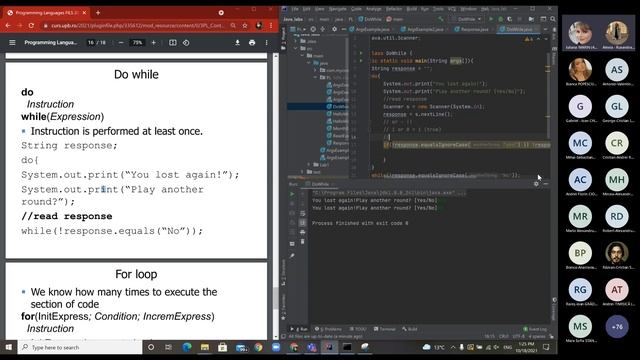Start debugging with the IntelliJ bug icon
The image size is (640, 360).
click(x=500, y=19)
